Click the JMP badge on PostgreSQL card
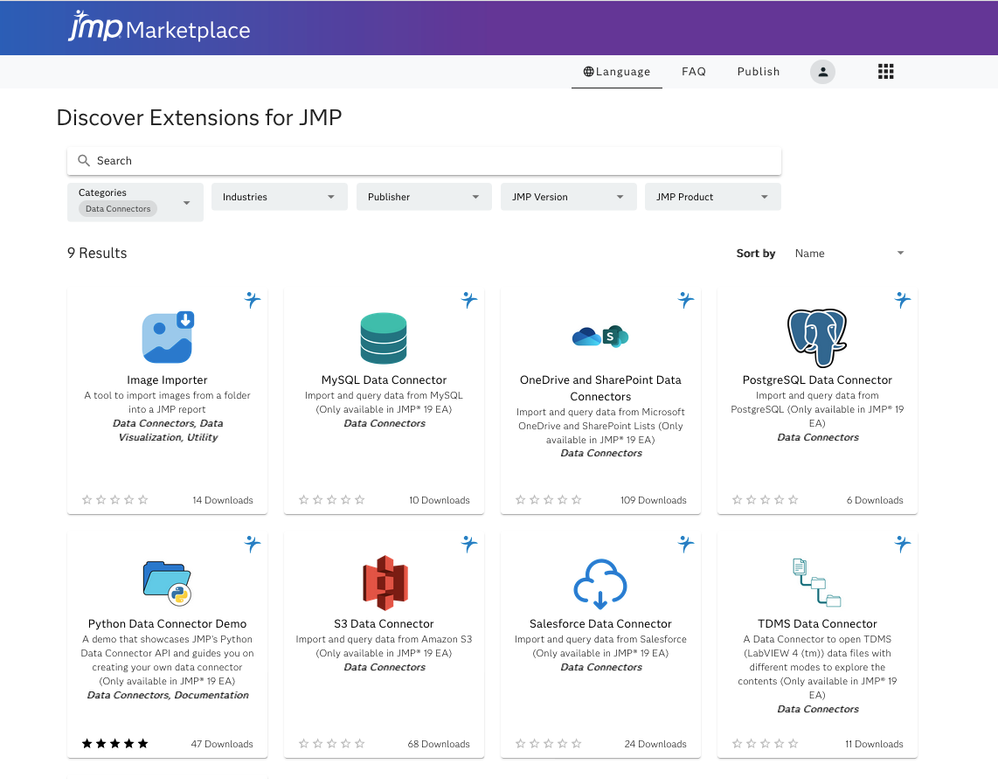 coord(903,299)
